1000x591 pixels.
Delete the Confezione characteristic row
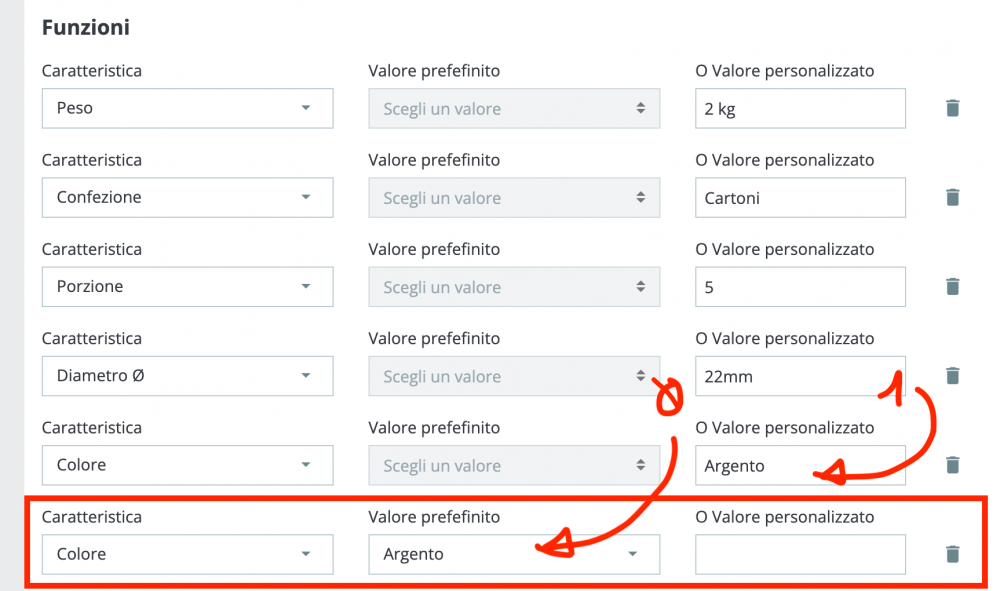tap(952, 197)
